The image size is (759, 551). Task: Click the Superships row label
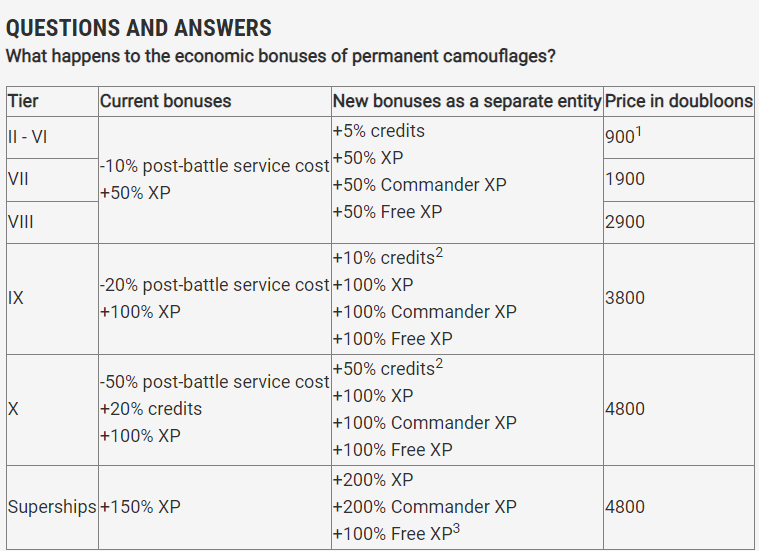[52, 507]
